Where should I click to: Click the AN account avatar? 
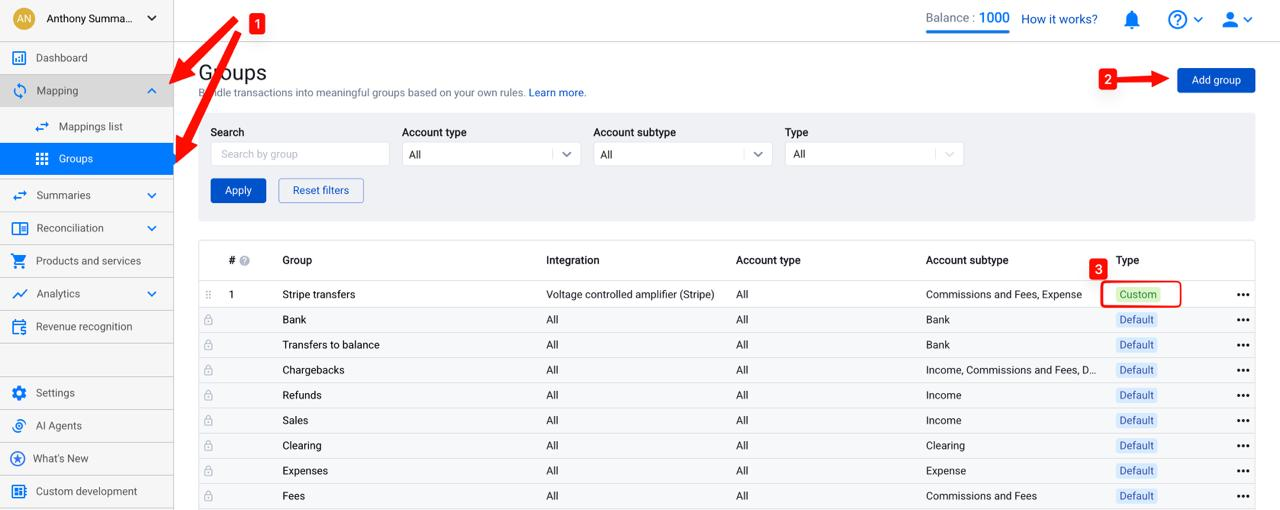(24, 19)
